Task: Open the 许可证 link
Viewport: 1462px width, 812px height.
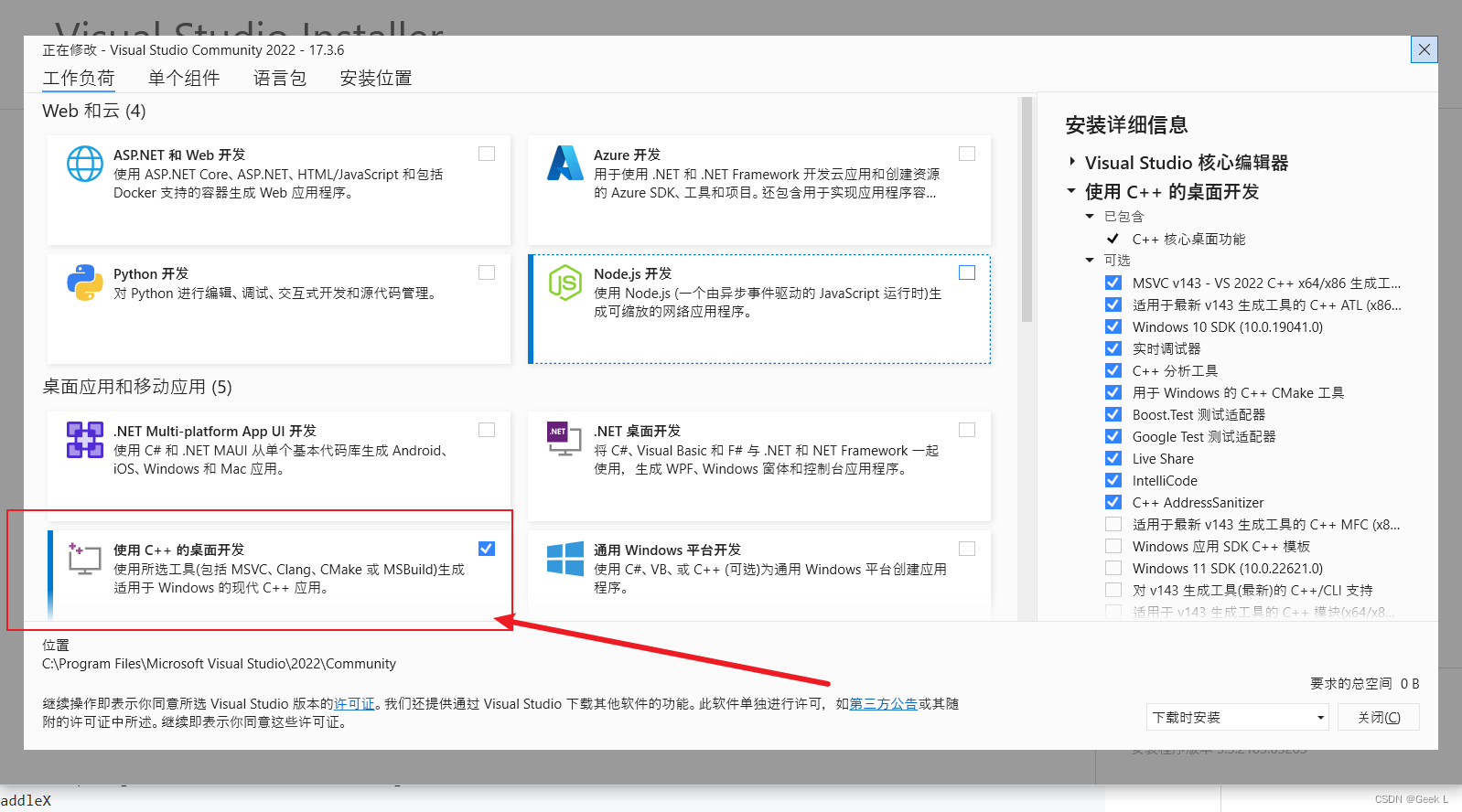Action: pyautogui.click(x=355, y=704)
